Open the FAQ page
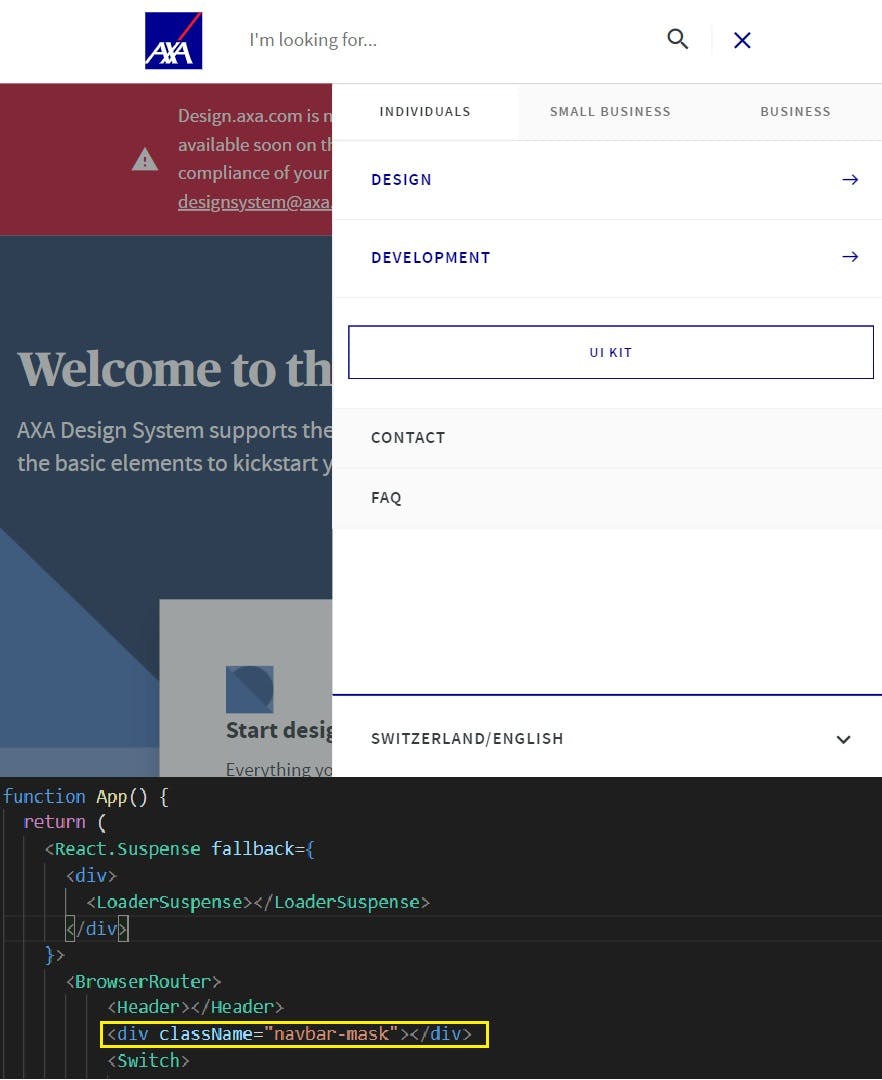Screen dimensions: 882x1080 coord(386,497)
